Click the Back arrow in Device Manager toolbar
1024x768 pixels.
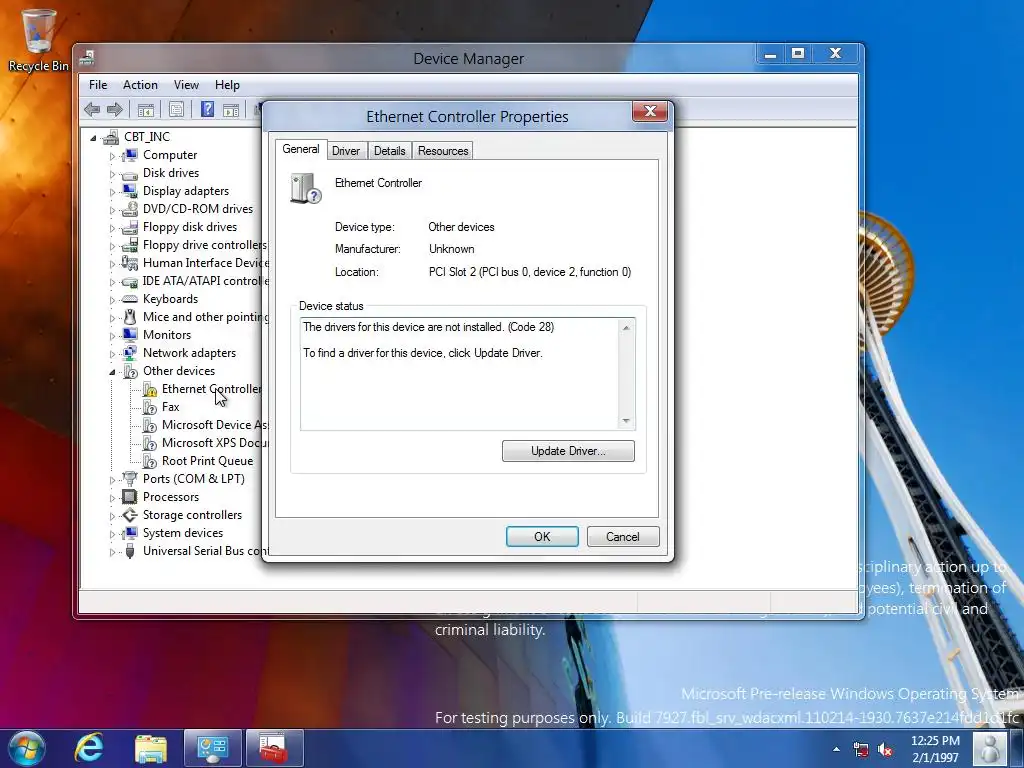click(x=92, y=110)
